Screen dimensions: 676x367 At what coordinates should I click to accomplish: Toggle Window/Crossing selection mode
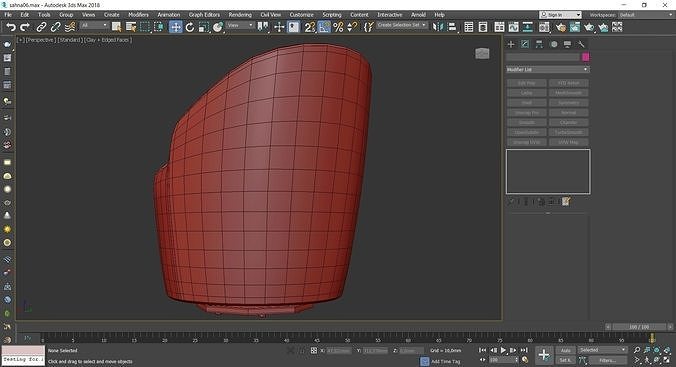coord(159,27)
